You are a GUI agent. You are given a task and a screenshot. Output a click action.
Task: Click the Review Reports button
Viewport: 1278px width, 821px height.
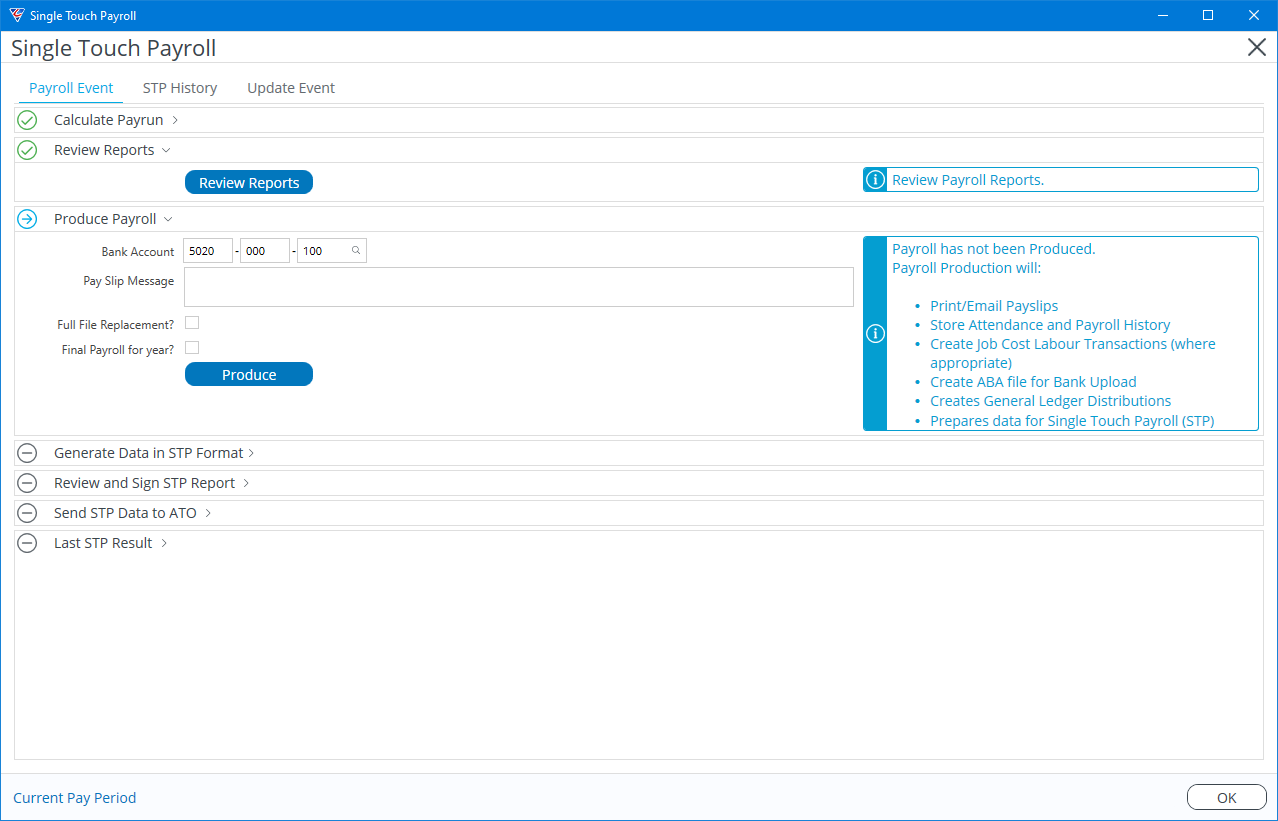[249, 182]
